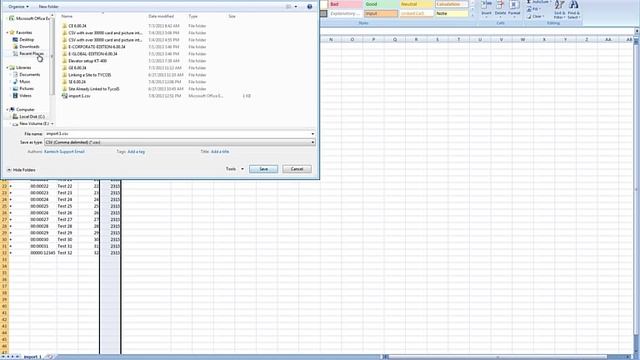Click the Add a tag link
Image resolution: width=640 pixels, height=360 pixels.
pos(136,152)
